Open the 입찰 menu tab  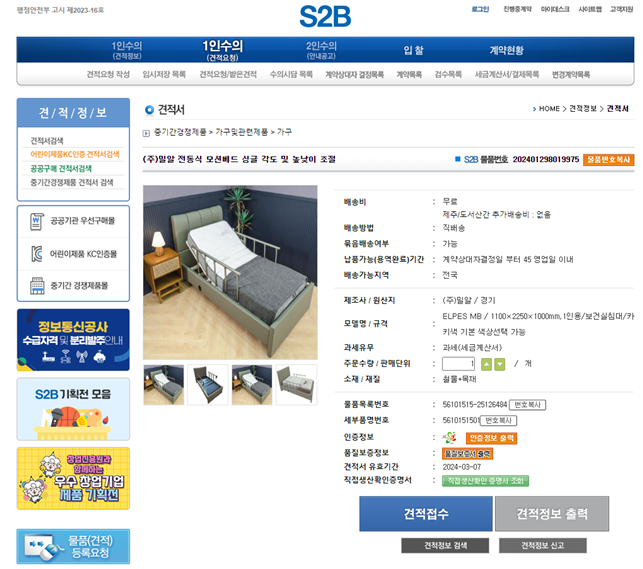(413, 50)
